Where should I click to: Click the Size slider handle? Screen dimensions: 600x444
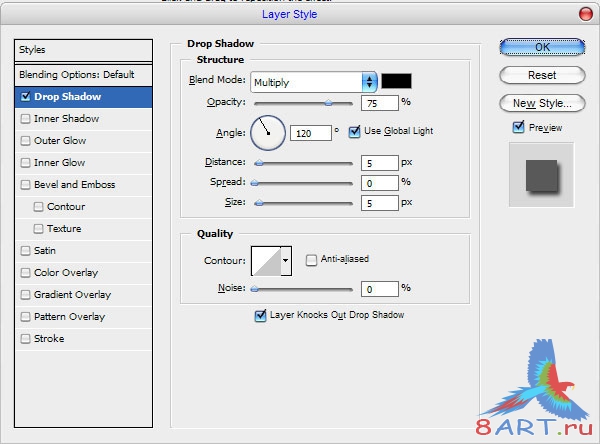(259, 203)
